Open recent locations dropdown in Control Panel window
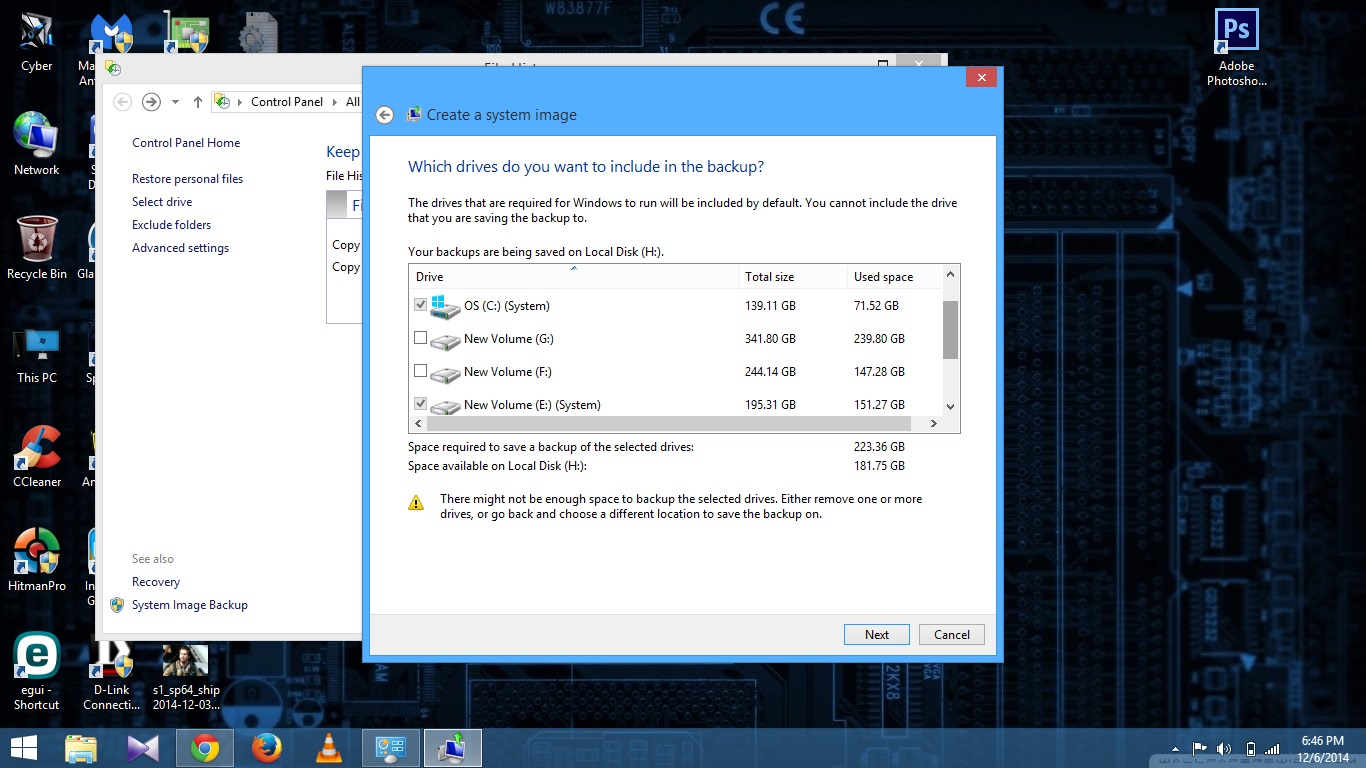 click(x=175, y=102)
